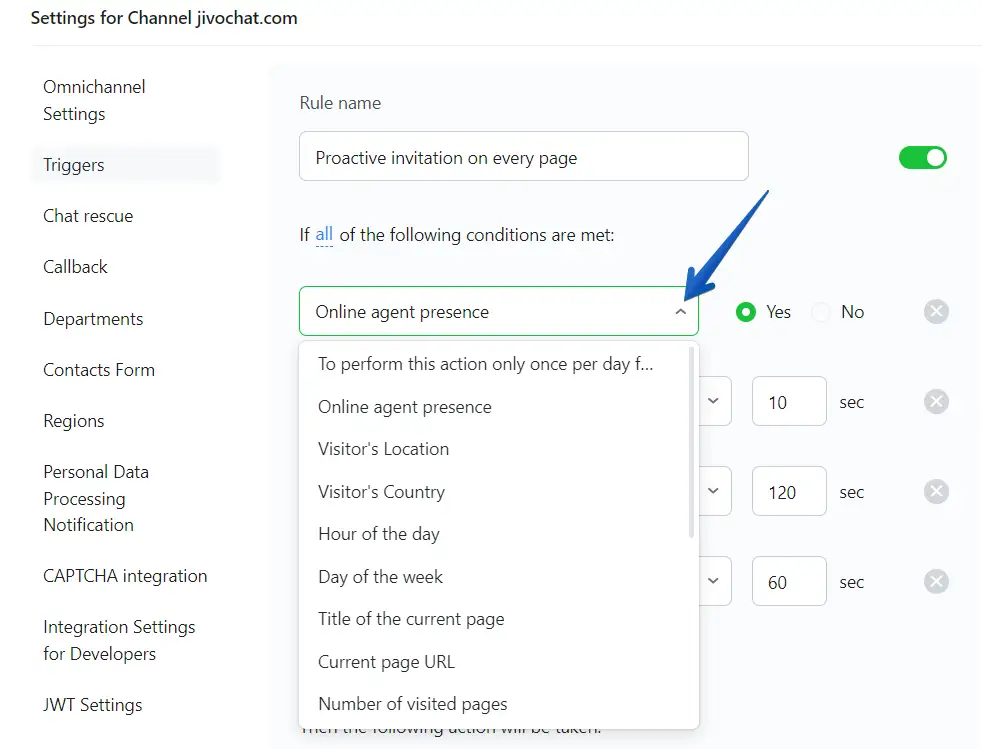Delete the condition row with 10 sec
Image resolution: width=982 pixels, height=749 pixels.
pos(935,402)
